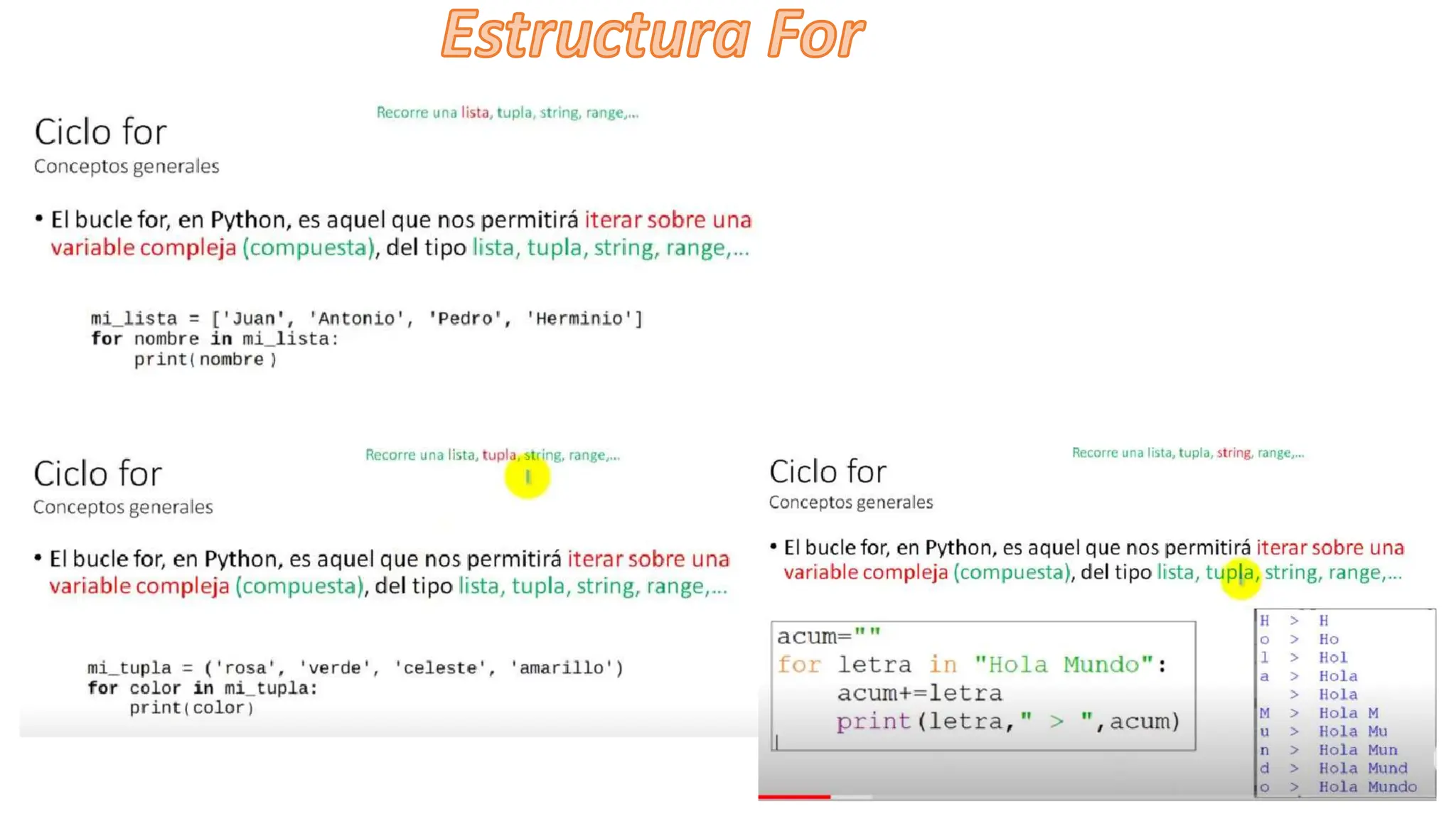Image resolution: width=1456 pixels, height=819 pixels.
Task: Click the 'Hola Mundo' output console panel
Action: click(x=1345, y=704)
